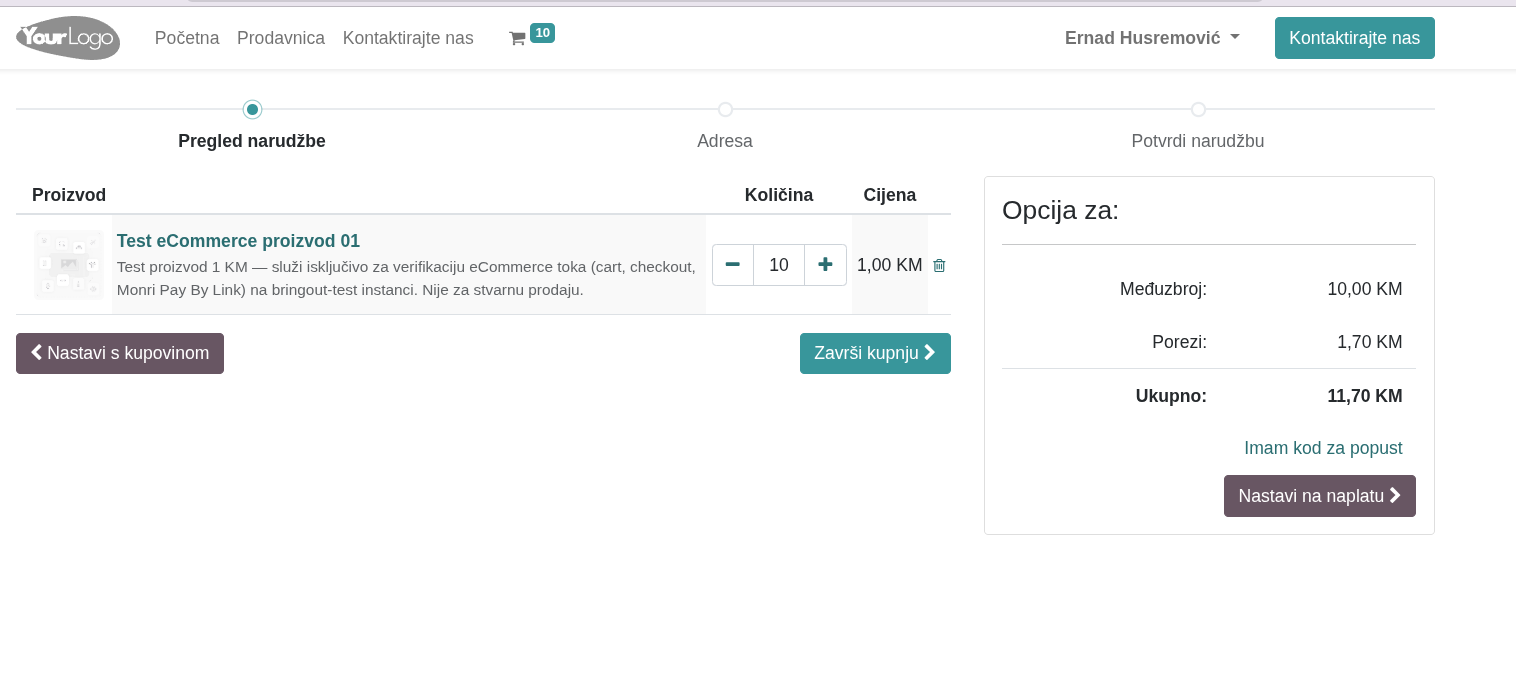Click the back chevron on Nastavi s kupovinom
Image resolution: width=1516 pixels, height=676 pixels.
pos(37,352)
